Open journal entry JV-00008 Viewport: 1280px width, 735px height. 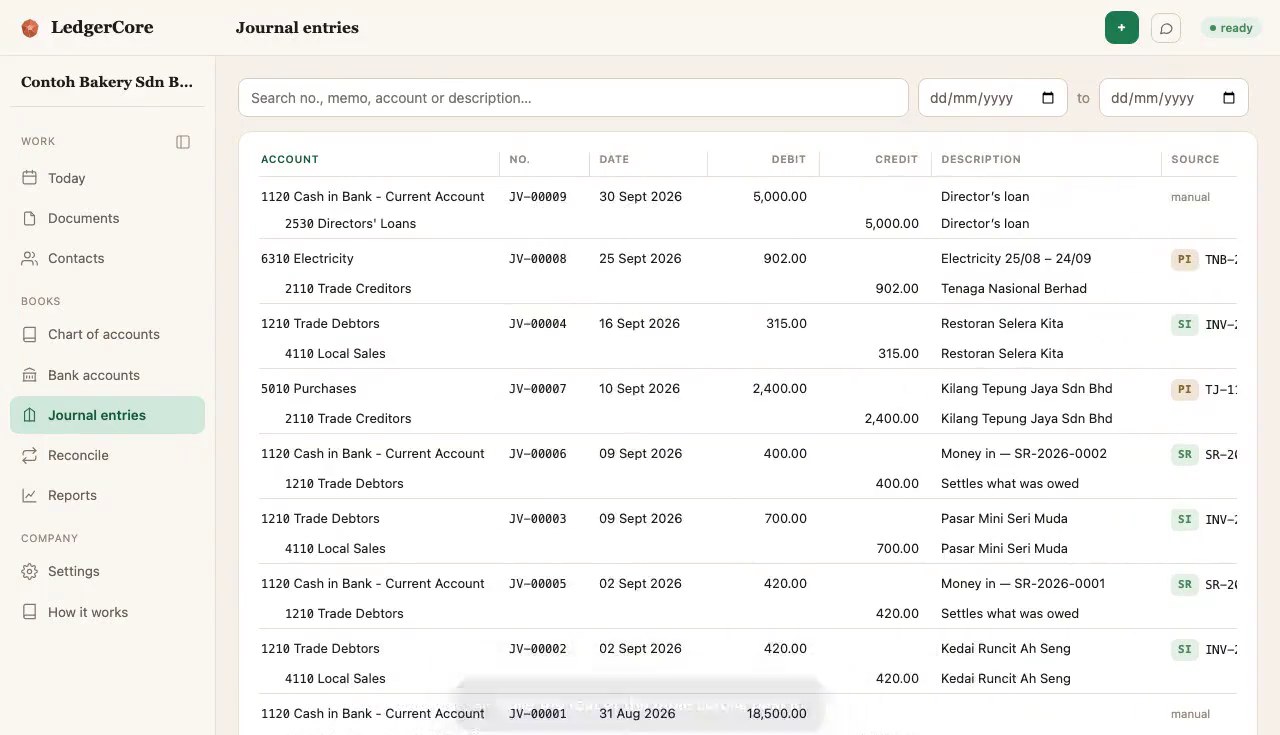[x=538, y=259]
